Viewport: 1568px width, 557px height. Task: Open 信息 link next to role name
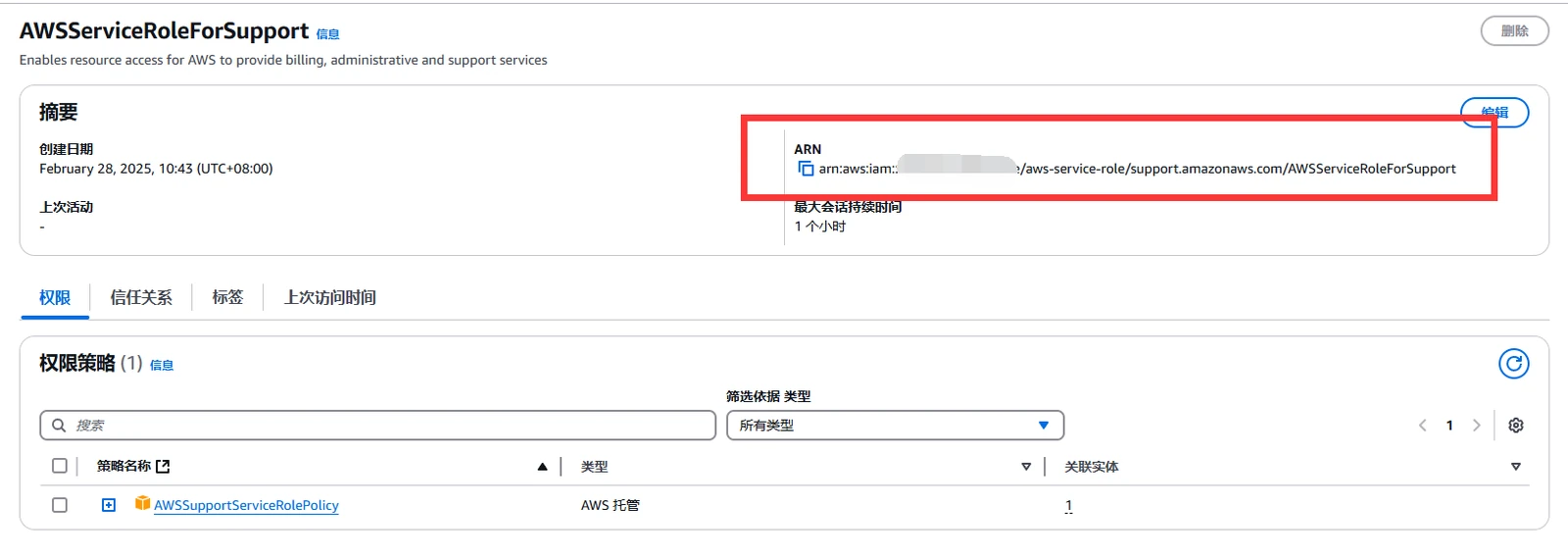[327, 34]
